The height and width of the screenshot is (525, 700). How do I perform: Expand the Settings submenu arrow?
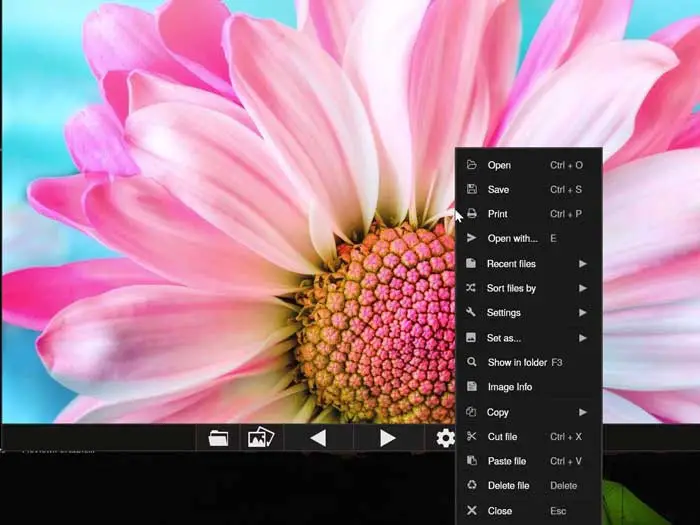tap(583, 312)
